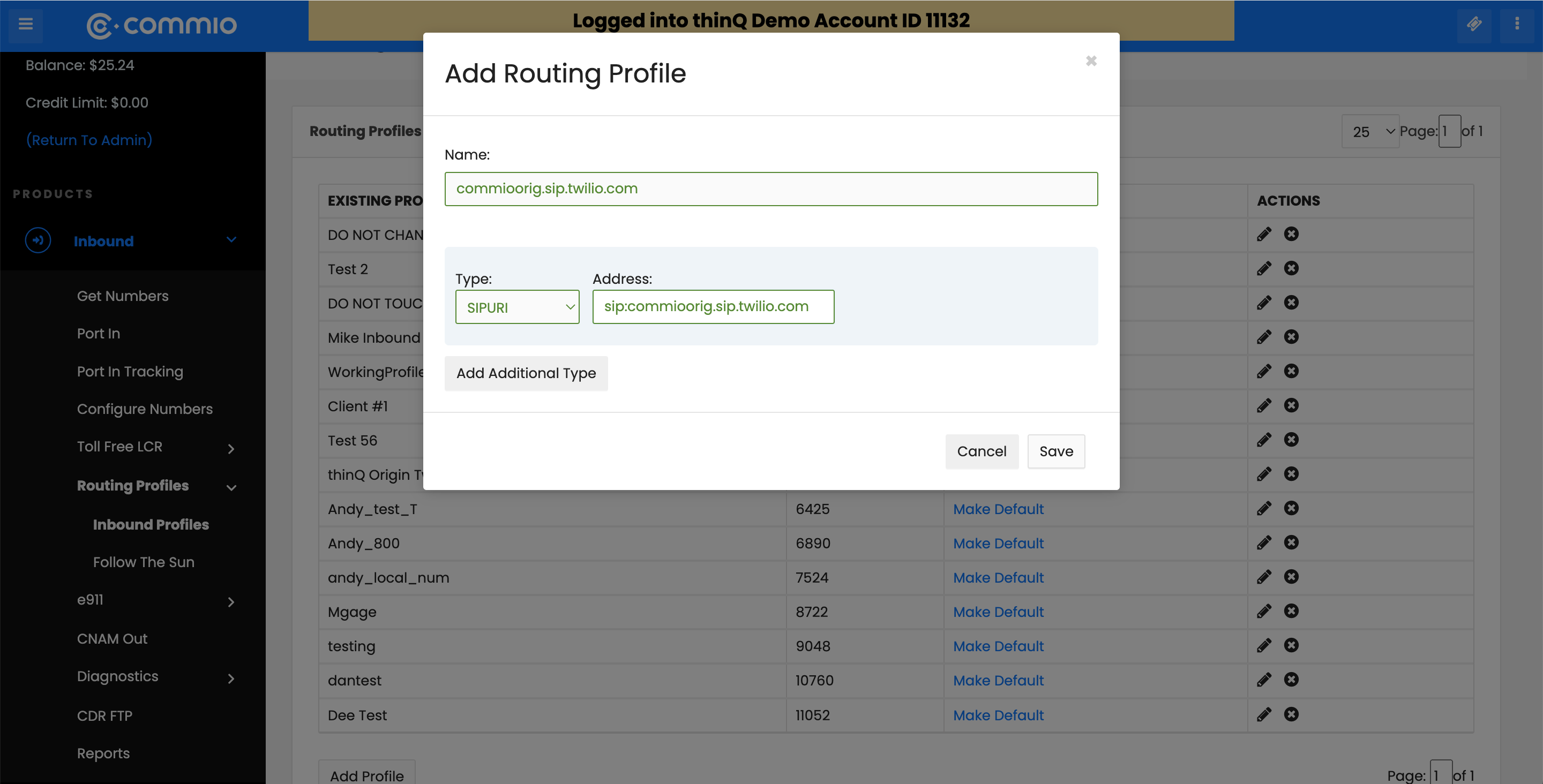
Task: Click Add Additional Type button
Action: (x=526, y=373)
